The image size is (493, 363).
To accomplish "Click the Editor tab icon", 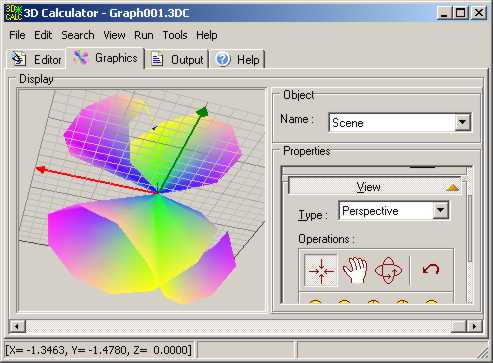I will coord(18,59).
